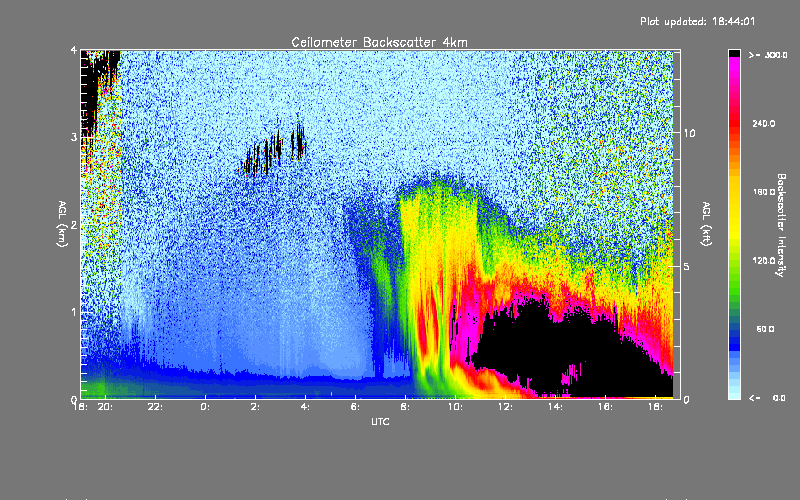Click the 22: tick on the time axis
Screen dimensions: 800x500
tap(155, 407)
